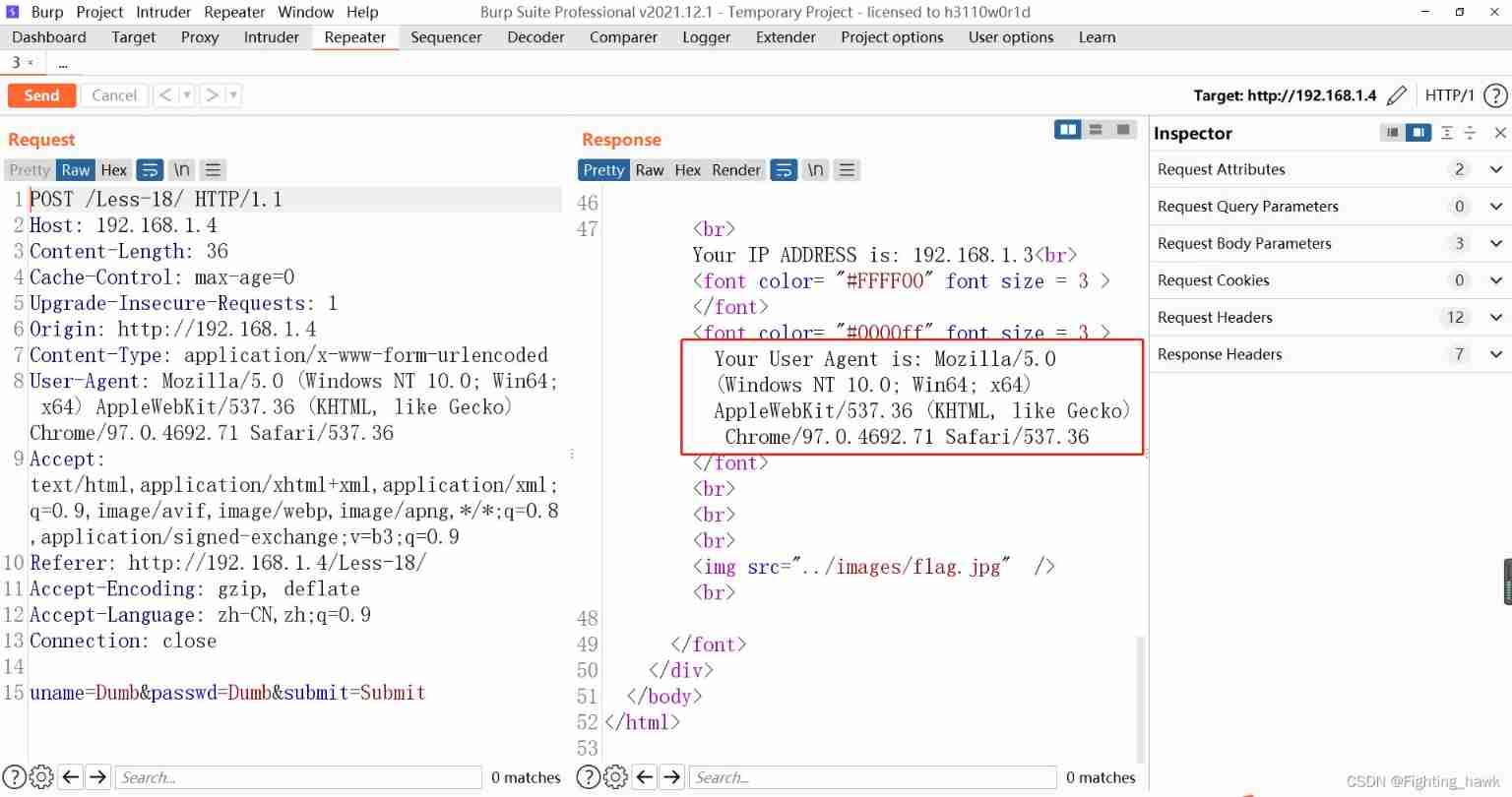Screen dimensions: 1512x797
Task: Click the Request search input field
Action: 298,777
